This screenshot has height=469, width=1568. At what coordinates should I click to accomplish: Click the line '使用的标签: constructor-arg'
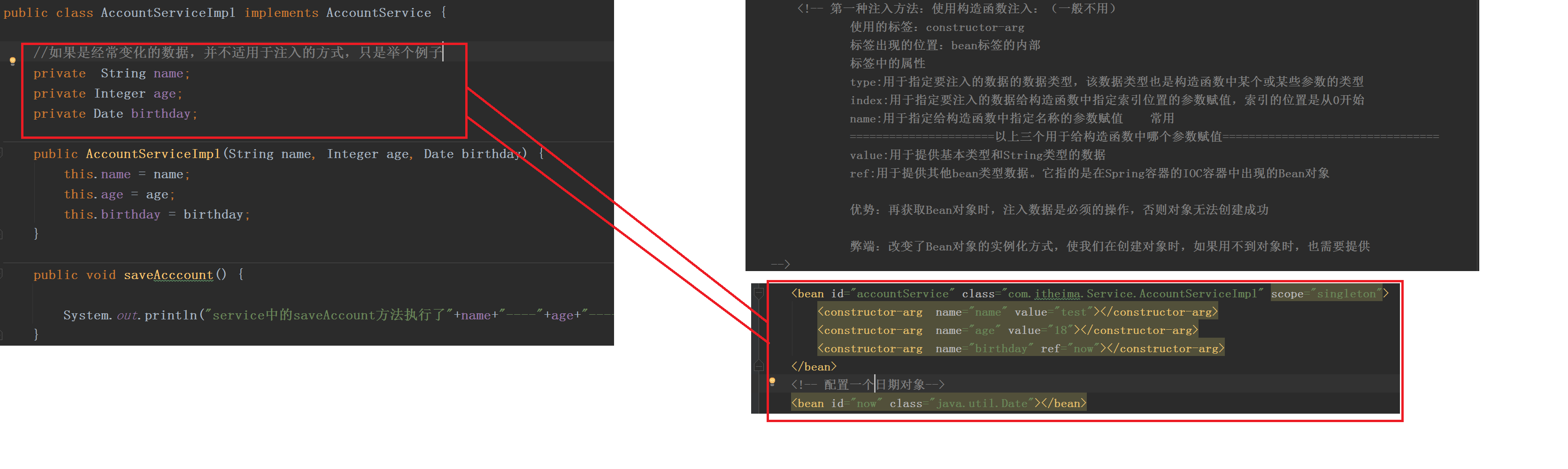pos(937,27)
